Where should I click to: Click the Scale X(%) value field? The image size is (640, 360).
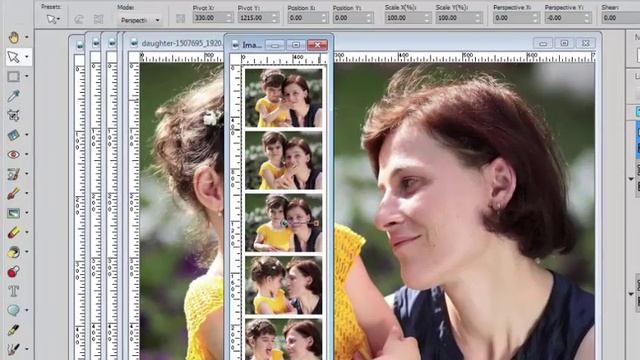404,18
